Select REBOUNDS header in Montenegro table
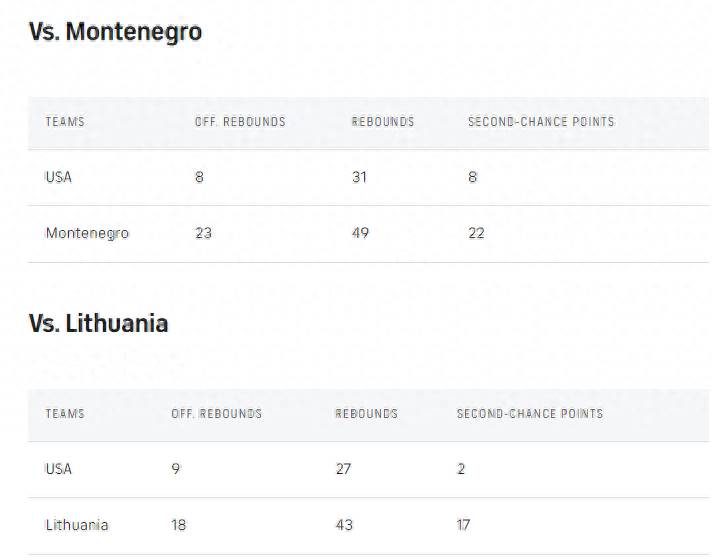The image size is (712, 560). (x=383, y=122)
